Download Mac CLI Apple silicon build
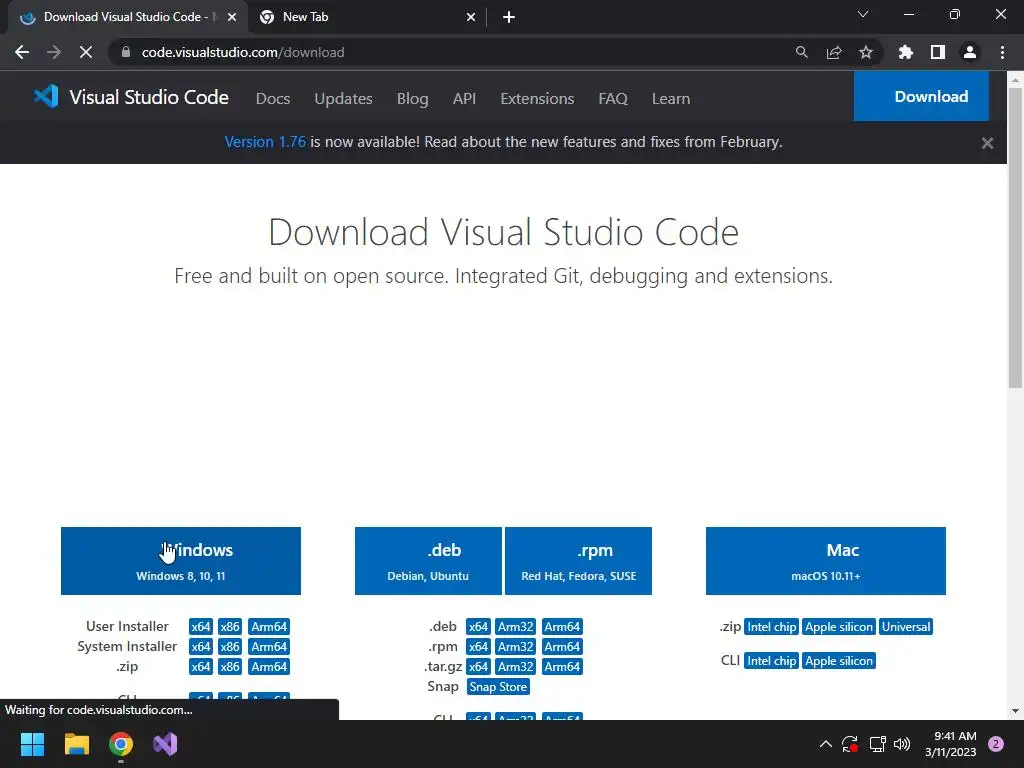1024x768 pixels. point(839,661)
